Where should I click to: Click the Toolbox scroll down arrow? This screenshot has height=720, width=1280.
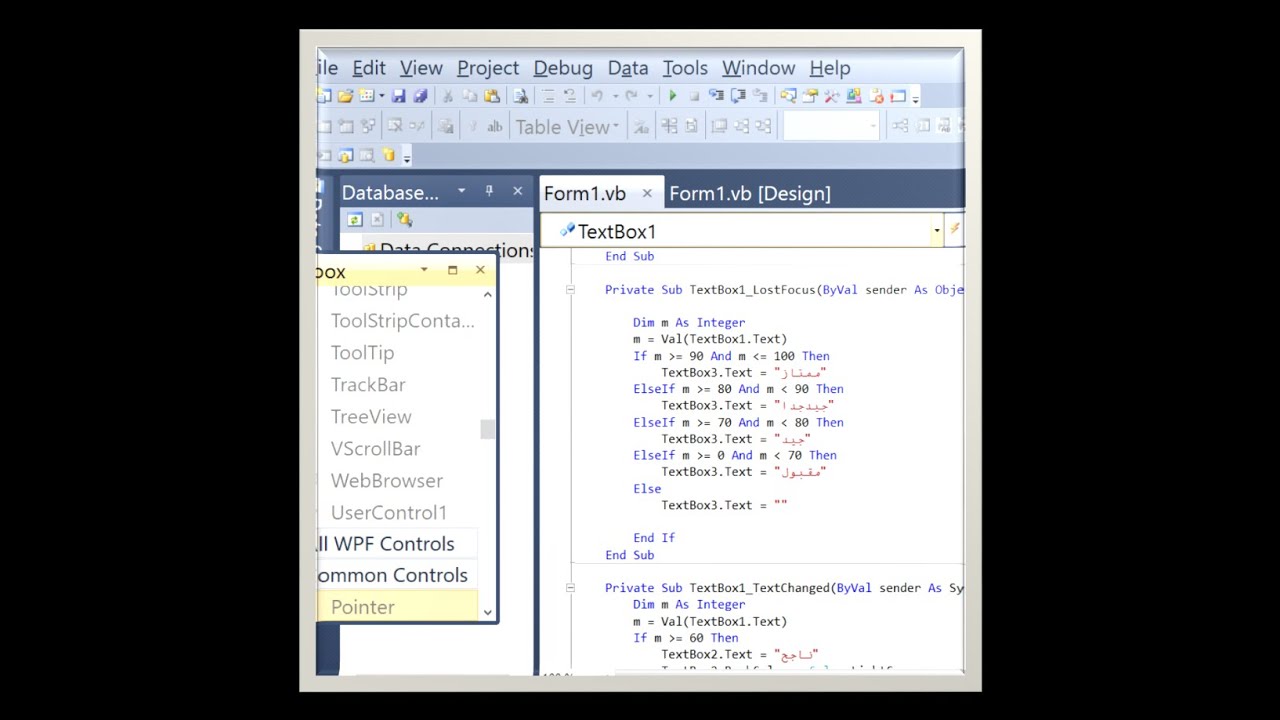pos(487,612)
